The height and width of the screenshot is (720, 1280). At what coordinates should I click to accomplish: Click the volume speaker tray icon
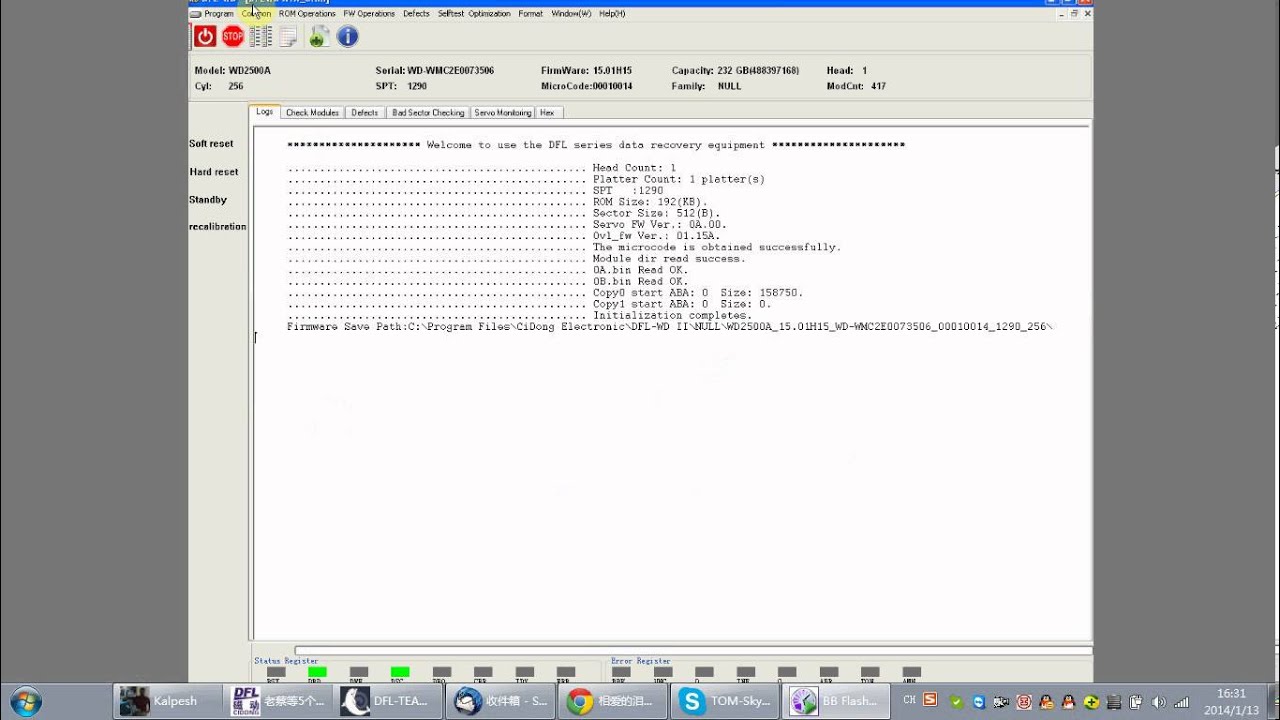click(1159, 702)
